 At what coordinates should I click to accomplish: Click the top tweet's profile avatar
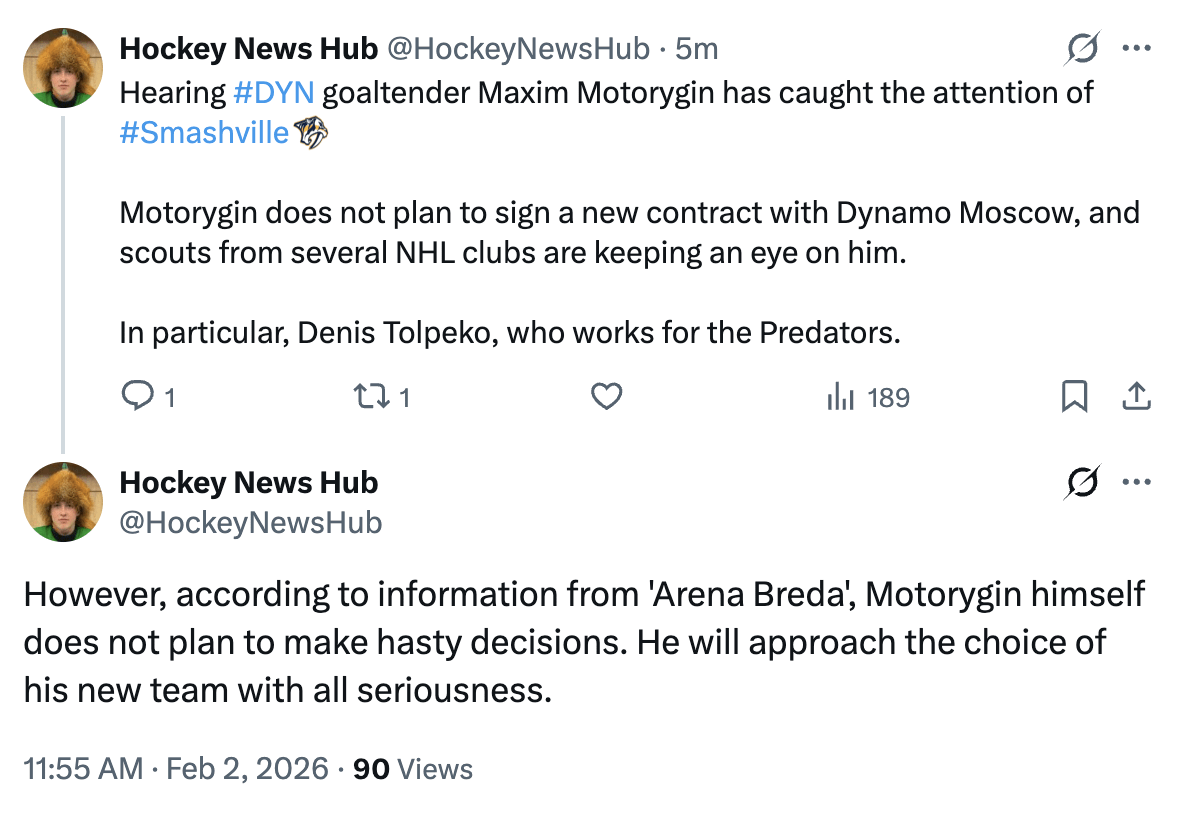63,68
